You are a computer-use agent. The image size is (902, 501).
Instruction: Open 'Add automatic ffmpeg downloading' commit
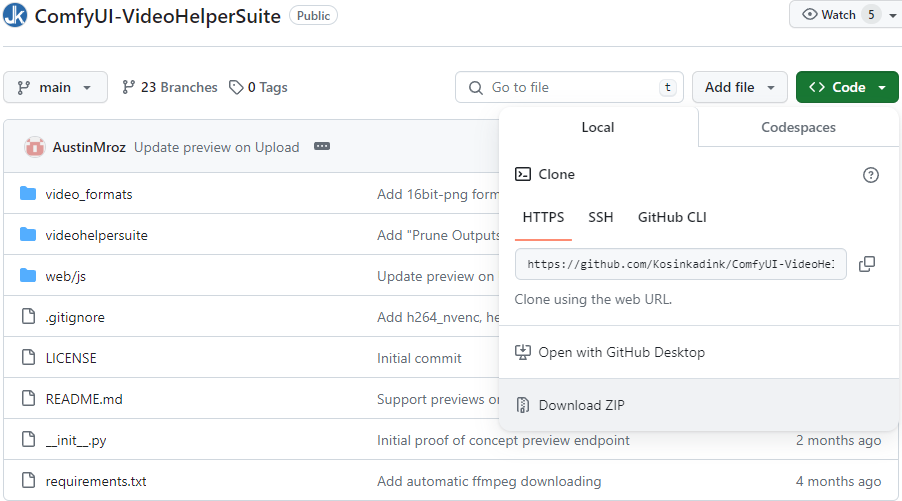[489, 481]
